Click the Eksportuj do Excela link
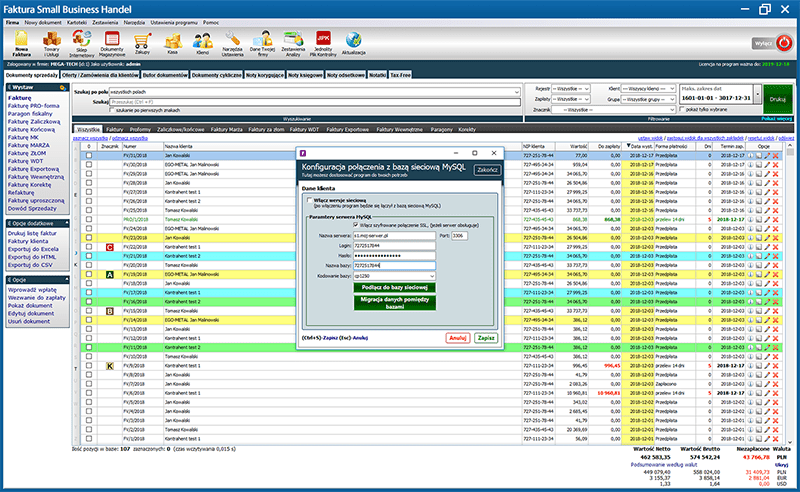The width and height of the screenshot is (800, 492). [33, 249]
